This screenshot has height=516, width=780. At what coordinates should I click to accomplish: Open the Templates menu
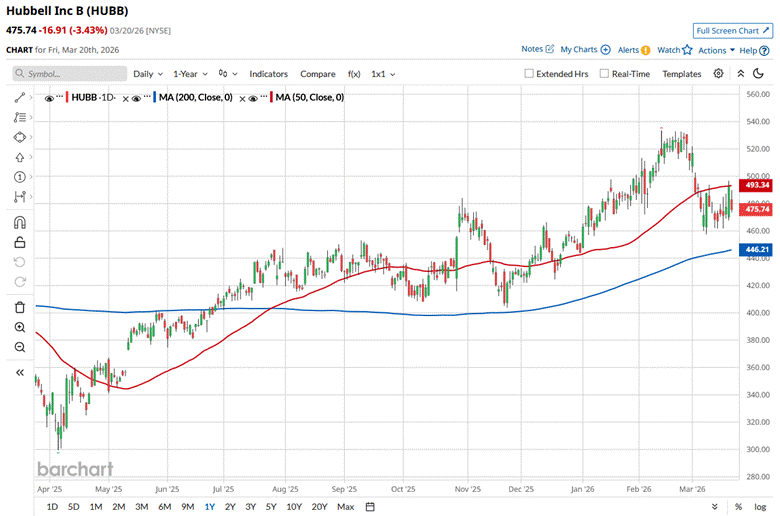(x=681, y=74)
